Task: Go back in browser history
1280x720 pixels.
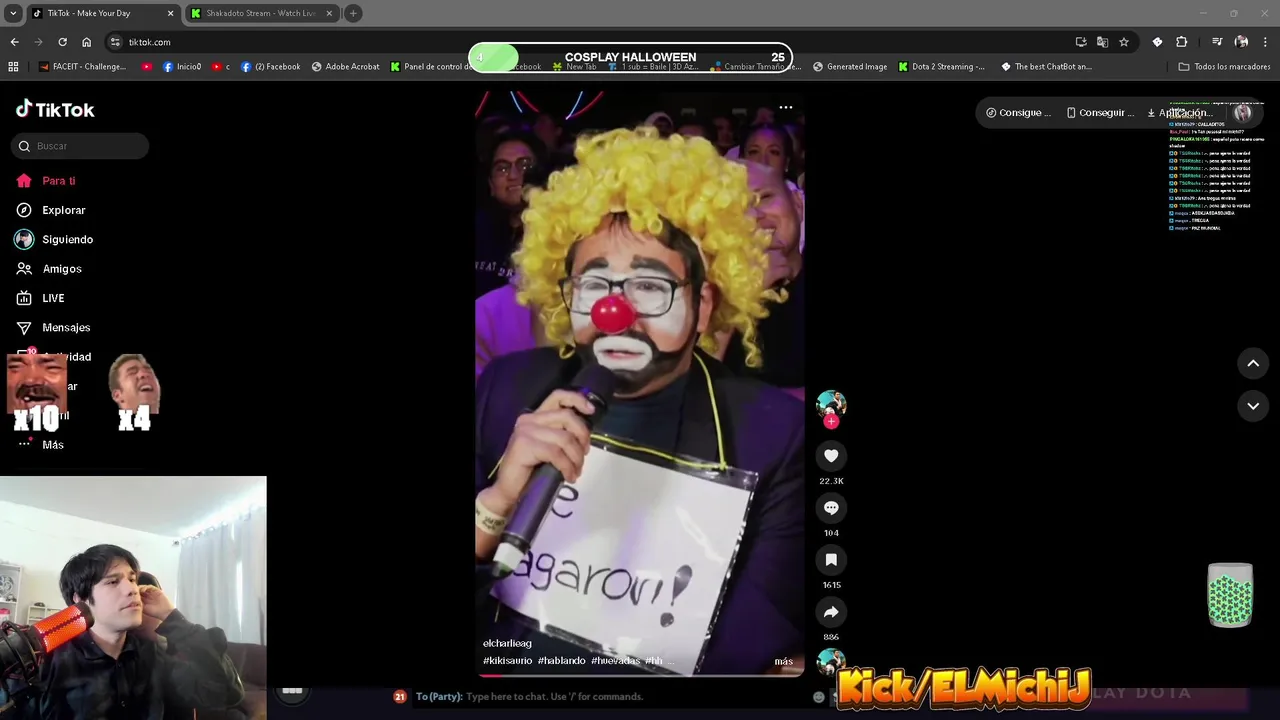Action: [x=14, y=42]
